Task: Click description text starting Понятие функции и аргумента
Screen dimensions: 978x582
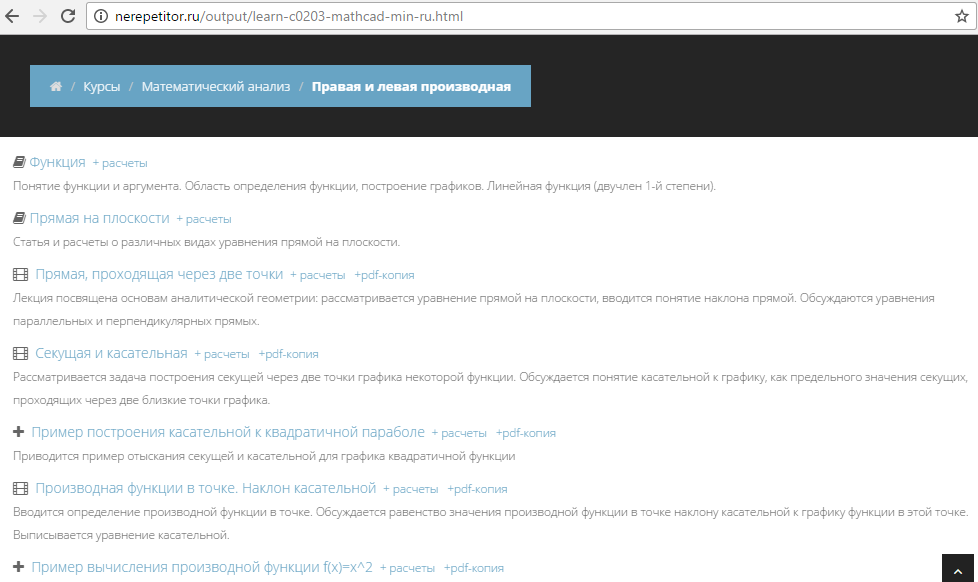Action: click(364, 186)
